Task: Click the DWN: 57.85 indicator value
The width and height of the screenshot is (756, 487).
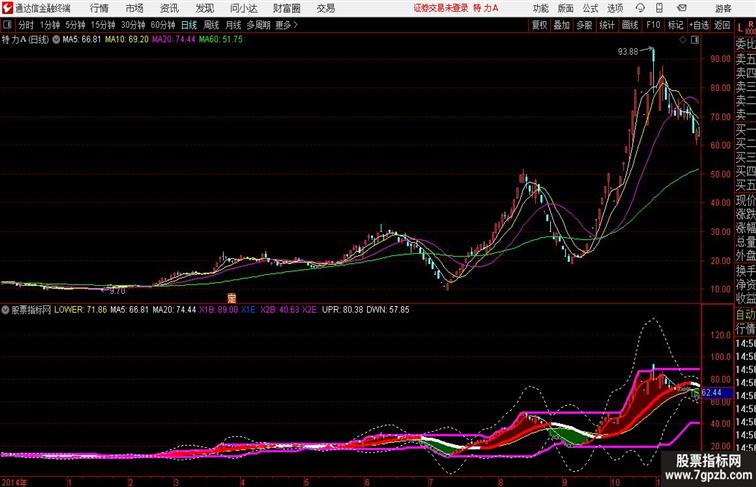Action: 388,310
